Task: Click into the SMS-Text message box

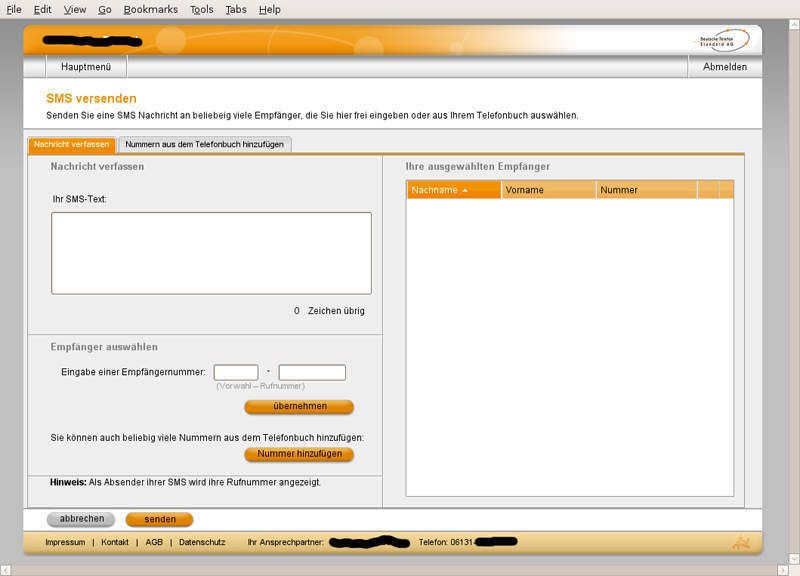Action: (x=211, y=253)
